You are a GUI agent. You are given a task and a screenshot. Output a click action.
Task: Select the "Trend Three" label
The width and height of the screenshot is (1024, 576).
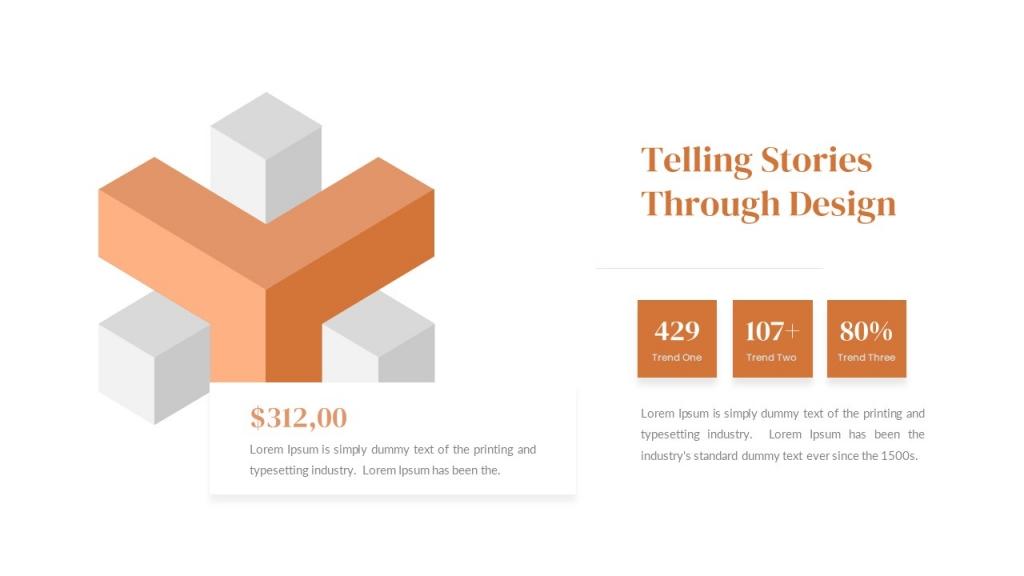866,357
